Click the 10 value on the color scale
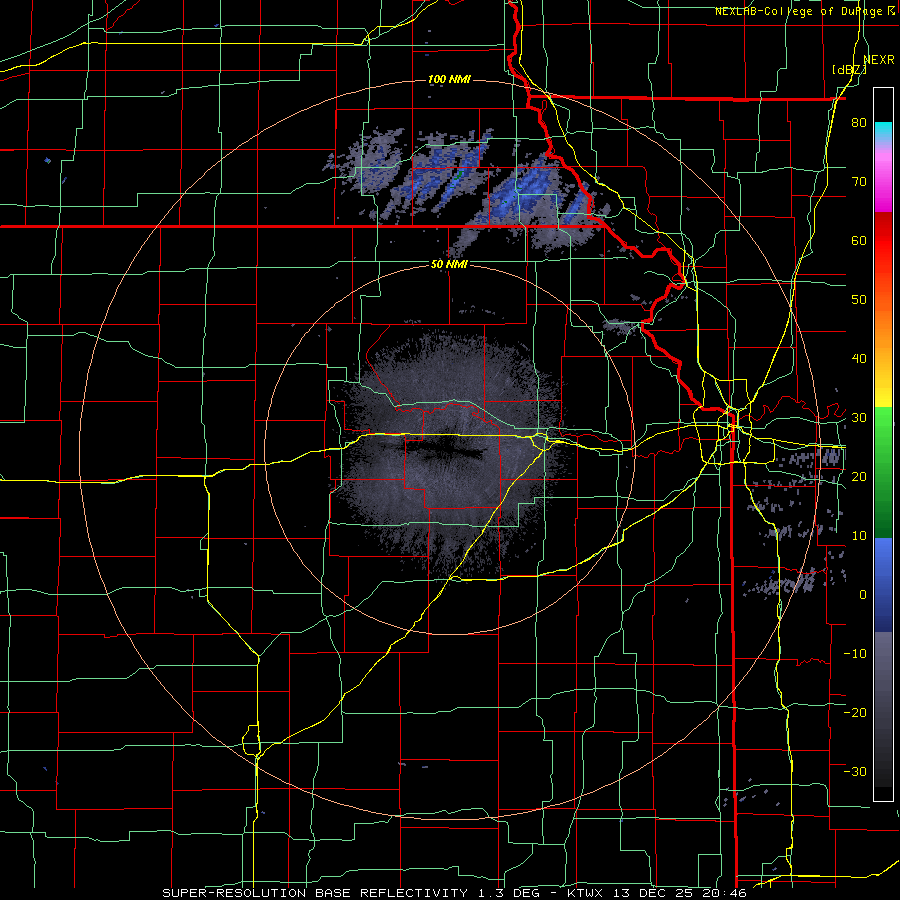This screenshot has height=900, width=900. click(x=859, y=536)
